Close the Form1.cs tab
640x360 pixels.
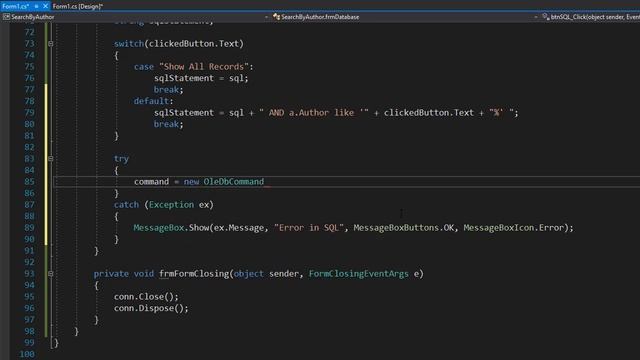point(45,6)
